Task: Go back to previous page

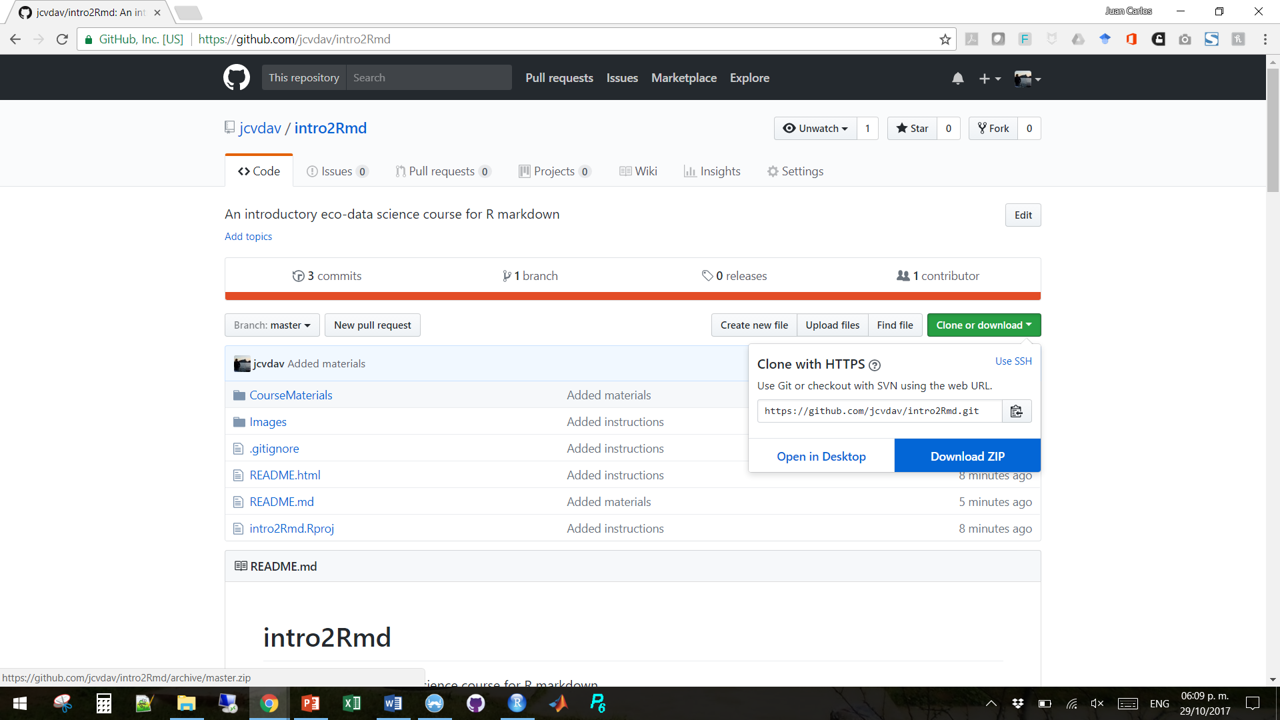Action: pos(15,39)
